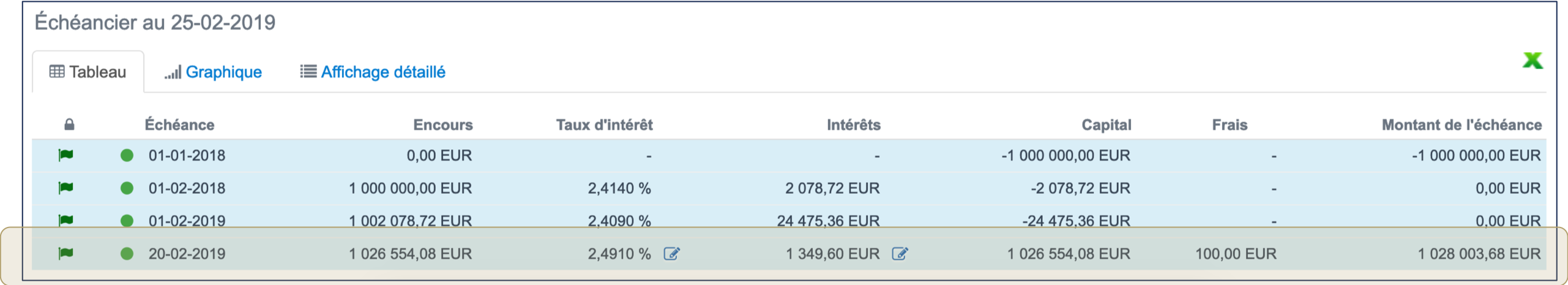
Task: Select the 01-02-2018 date cell
Action: (187, 188)
